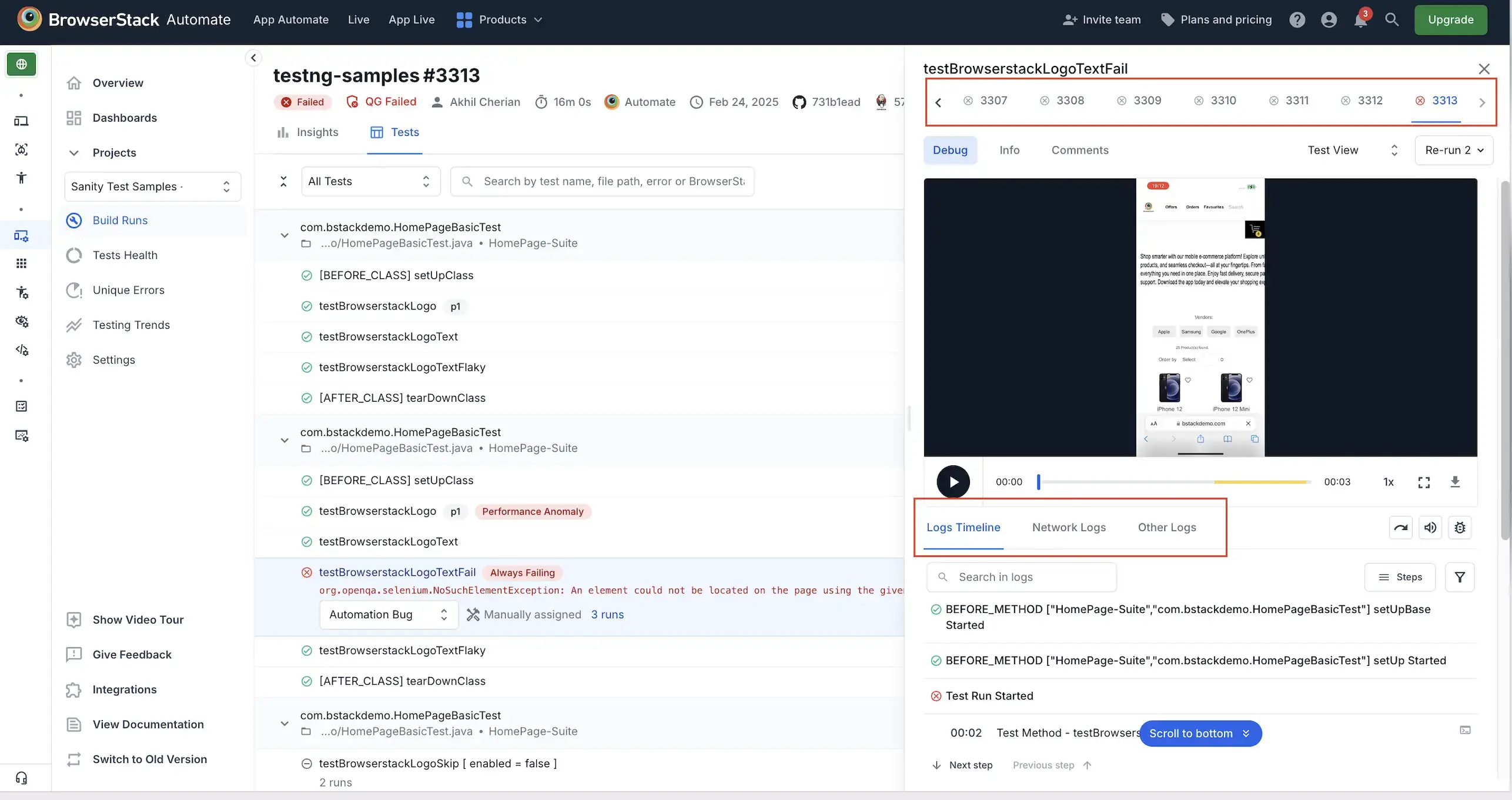This screenshot has width=1512, height=800.
Task: Filter the log entries
Action: (x=1461, y=577)
